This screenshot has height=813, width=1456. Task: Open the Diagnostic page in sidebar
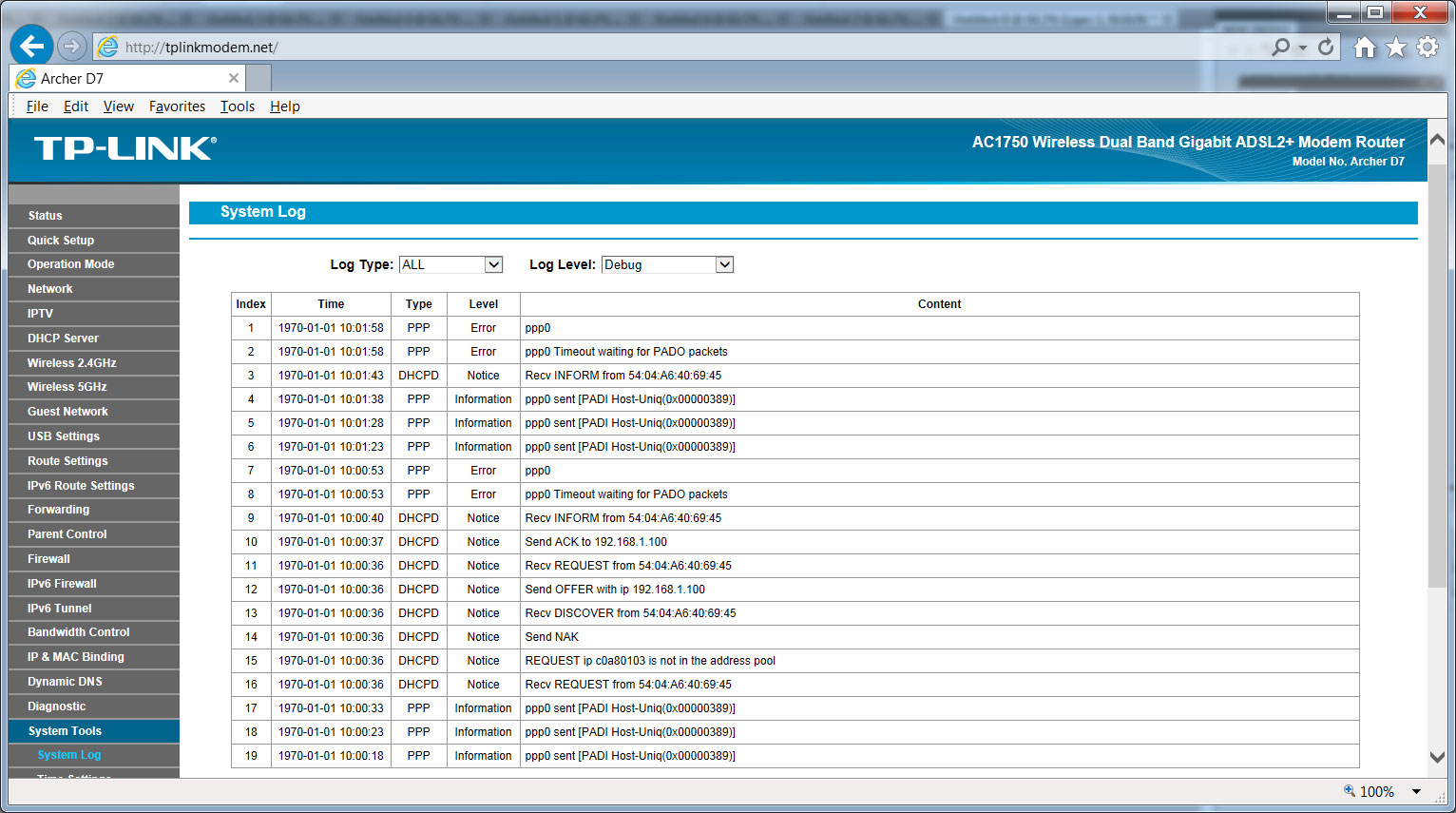click(x=57, y=707)
